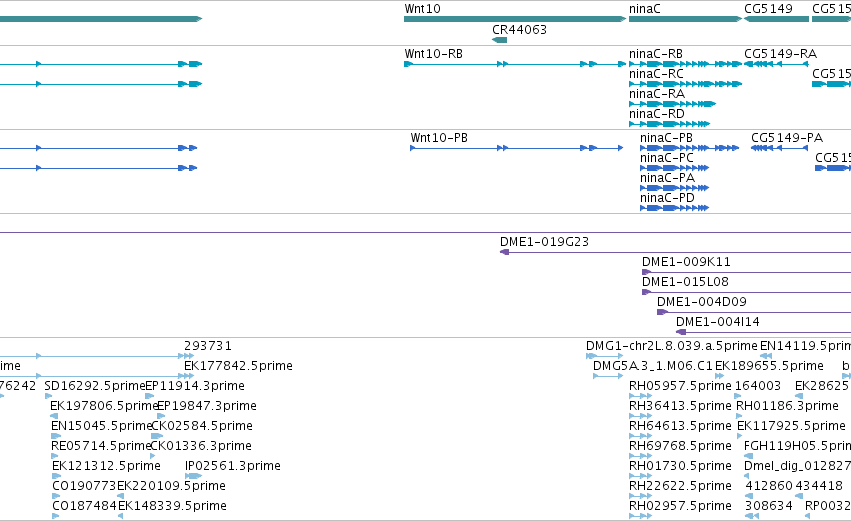Open the RH01186.3prime EST

(787, 406)
